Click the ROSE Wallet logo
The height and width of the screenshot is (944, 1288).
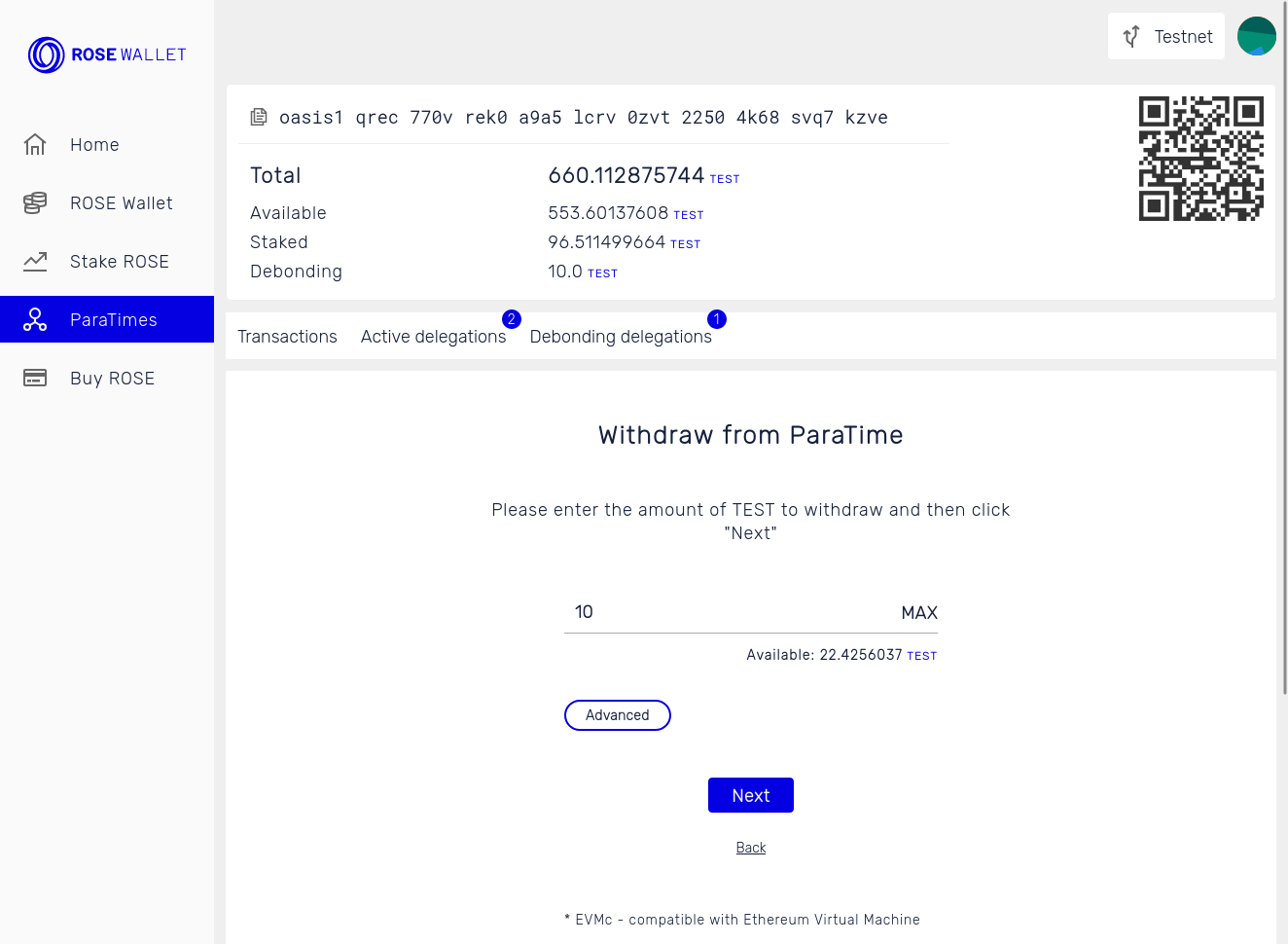[106, 54]
